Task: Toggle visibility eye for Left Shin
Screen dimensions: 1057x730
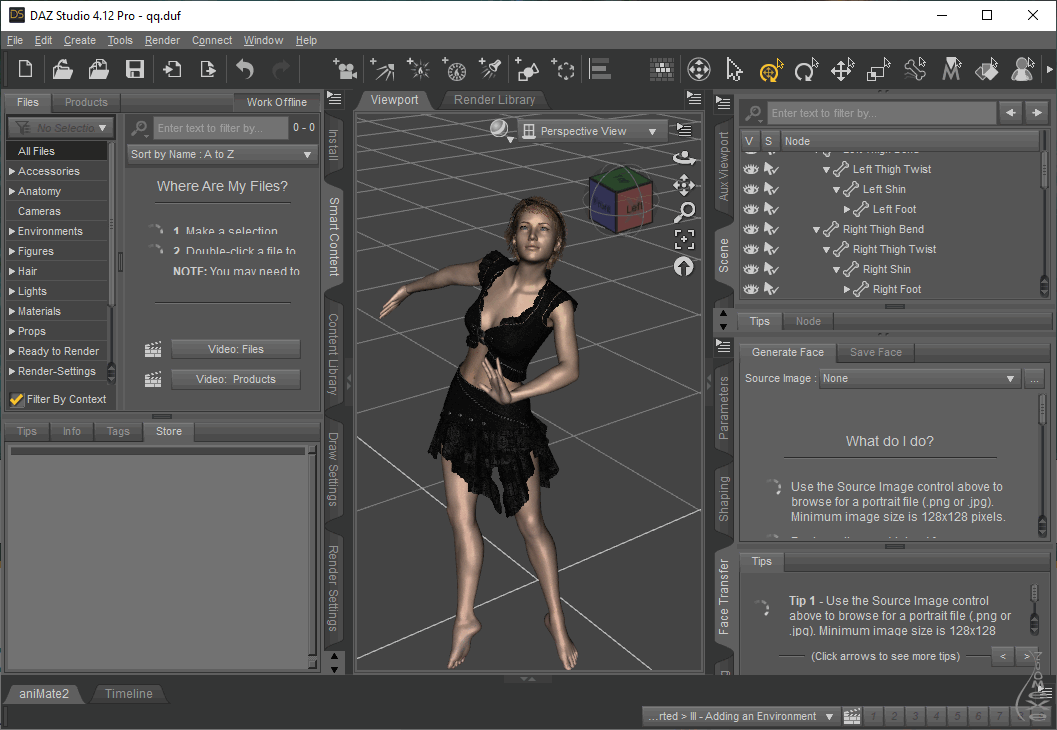Action: click(750, 189)
